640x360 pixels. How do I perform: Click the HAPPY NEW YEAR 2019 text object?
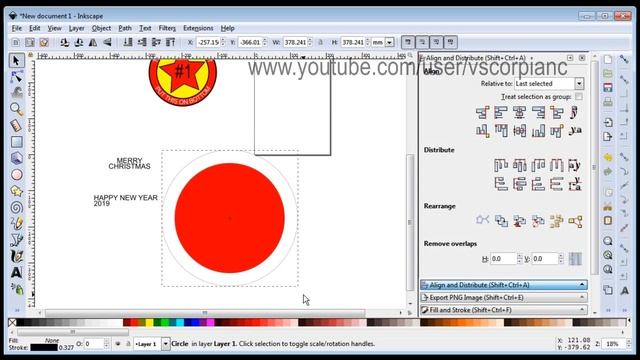[125, 200]
